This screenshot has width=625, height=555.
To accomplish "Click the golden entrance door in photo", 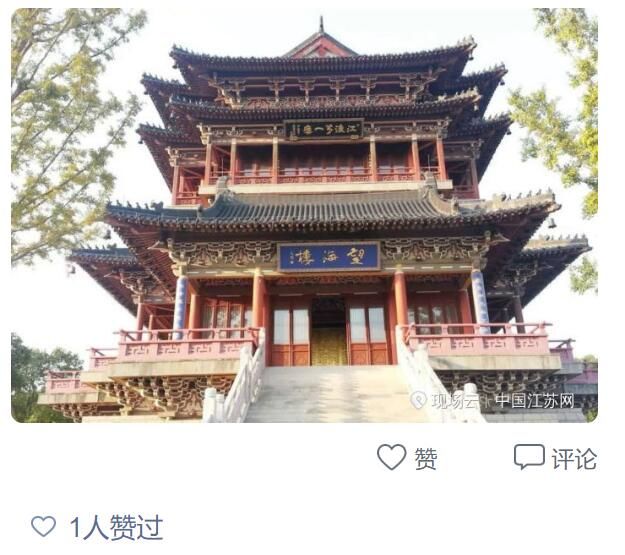I will [x=329, y=346].
